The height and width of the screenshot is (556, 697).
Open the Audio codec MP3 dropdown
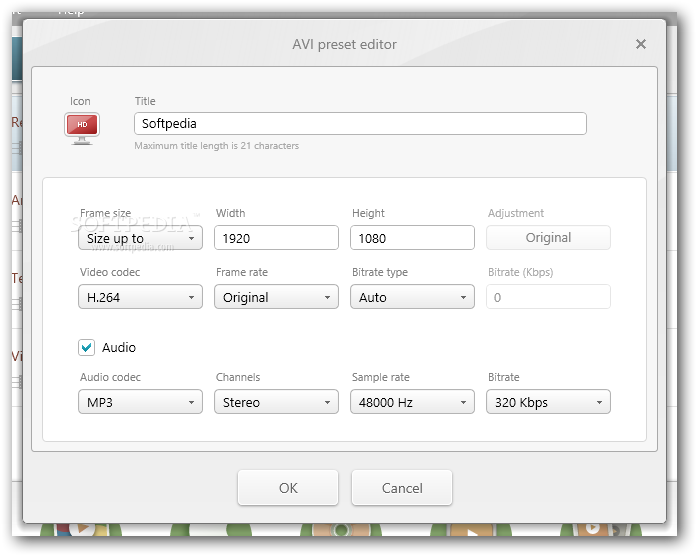pos(140,402)
